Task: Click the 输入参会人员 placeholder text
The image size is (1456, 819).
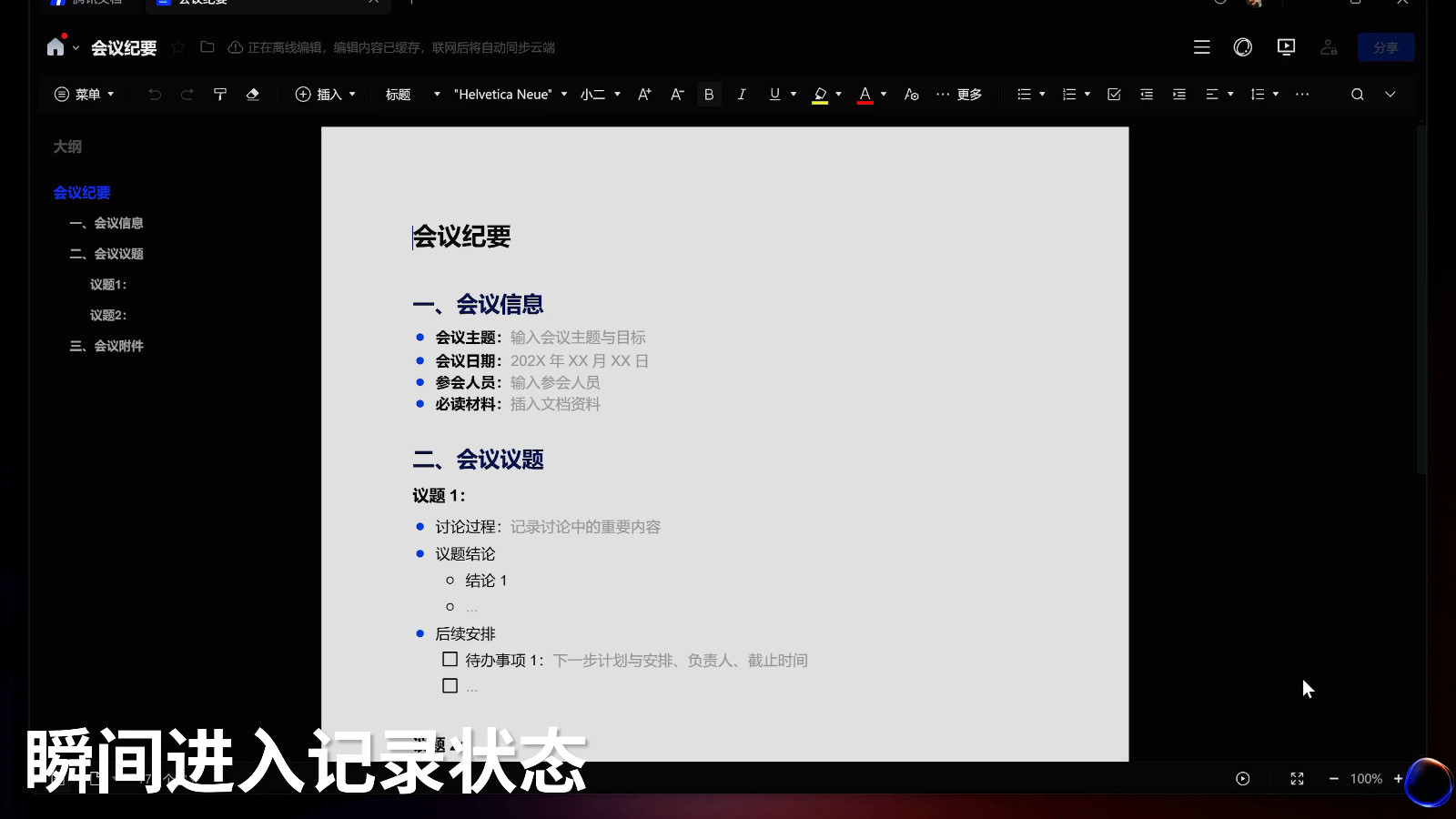Action: click(555, 383)
